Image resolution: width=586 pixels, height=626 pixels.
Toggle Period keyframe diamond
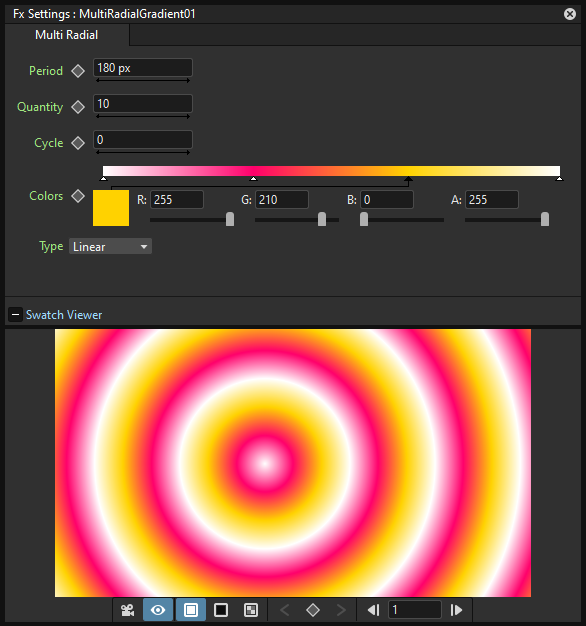pyautogui.click(x=78, y=71)
